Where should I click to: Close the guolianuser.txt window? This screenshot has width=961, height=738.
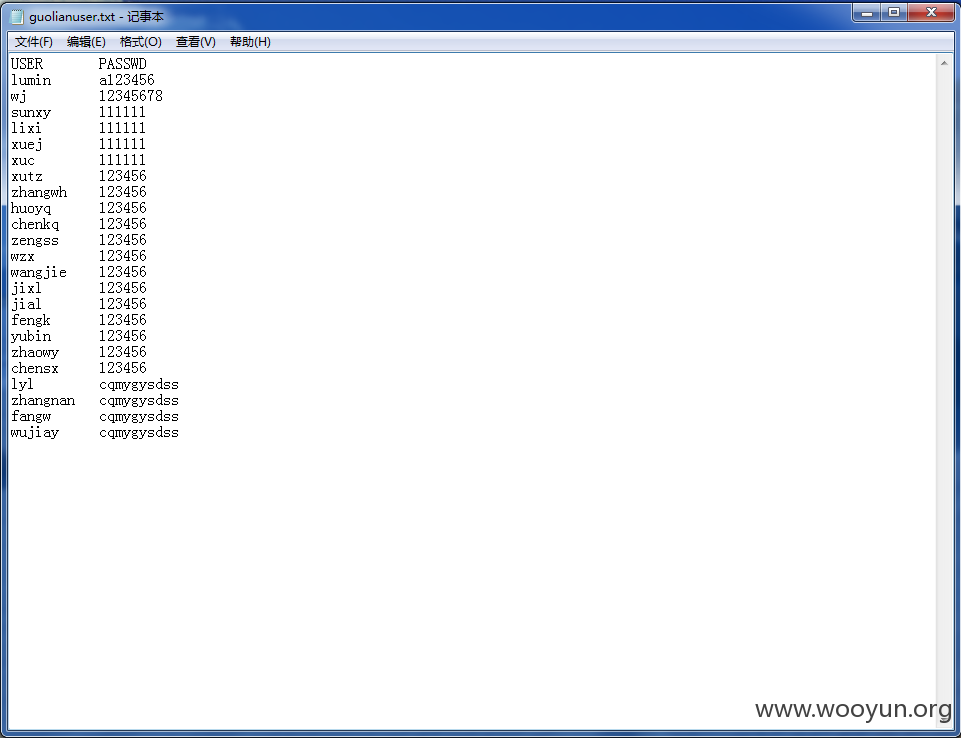point(931,12)
